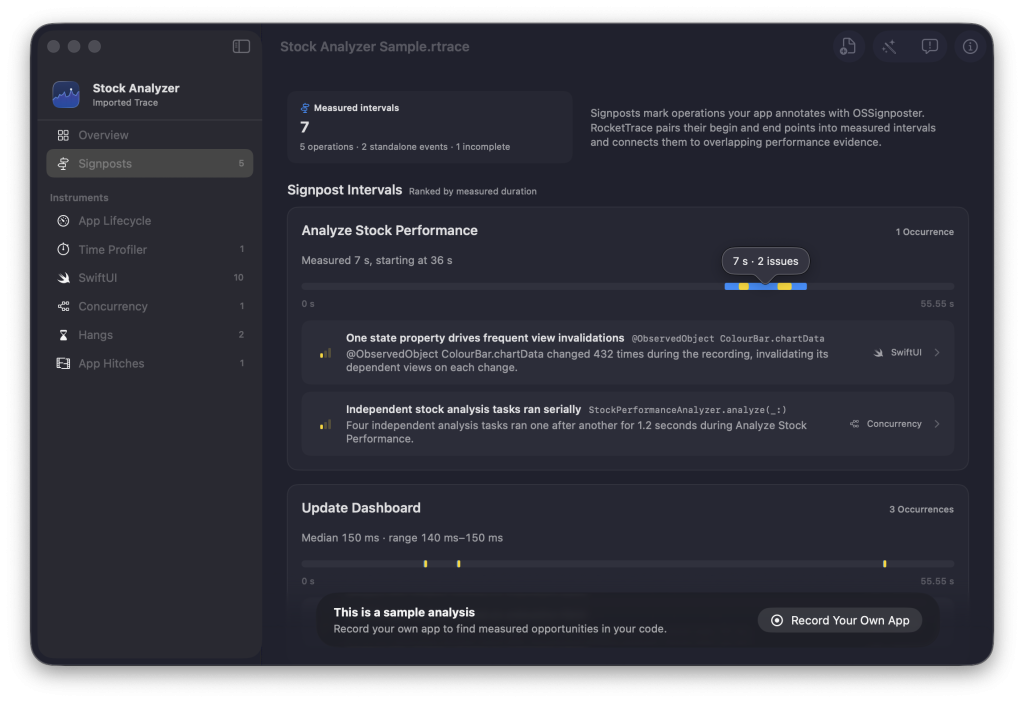Image resolution: width=1024 pixels, height=703 pixels.
Task: Click the "Analyze Stock Performance" card title
Action: (x=389, y=231)
